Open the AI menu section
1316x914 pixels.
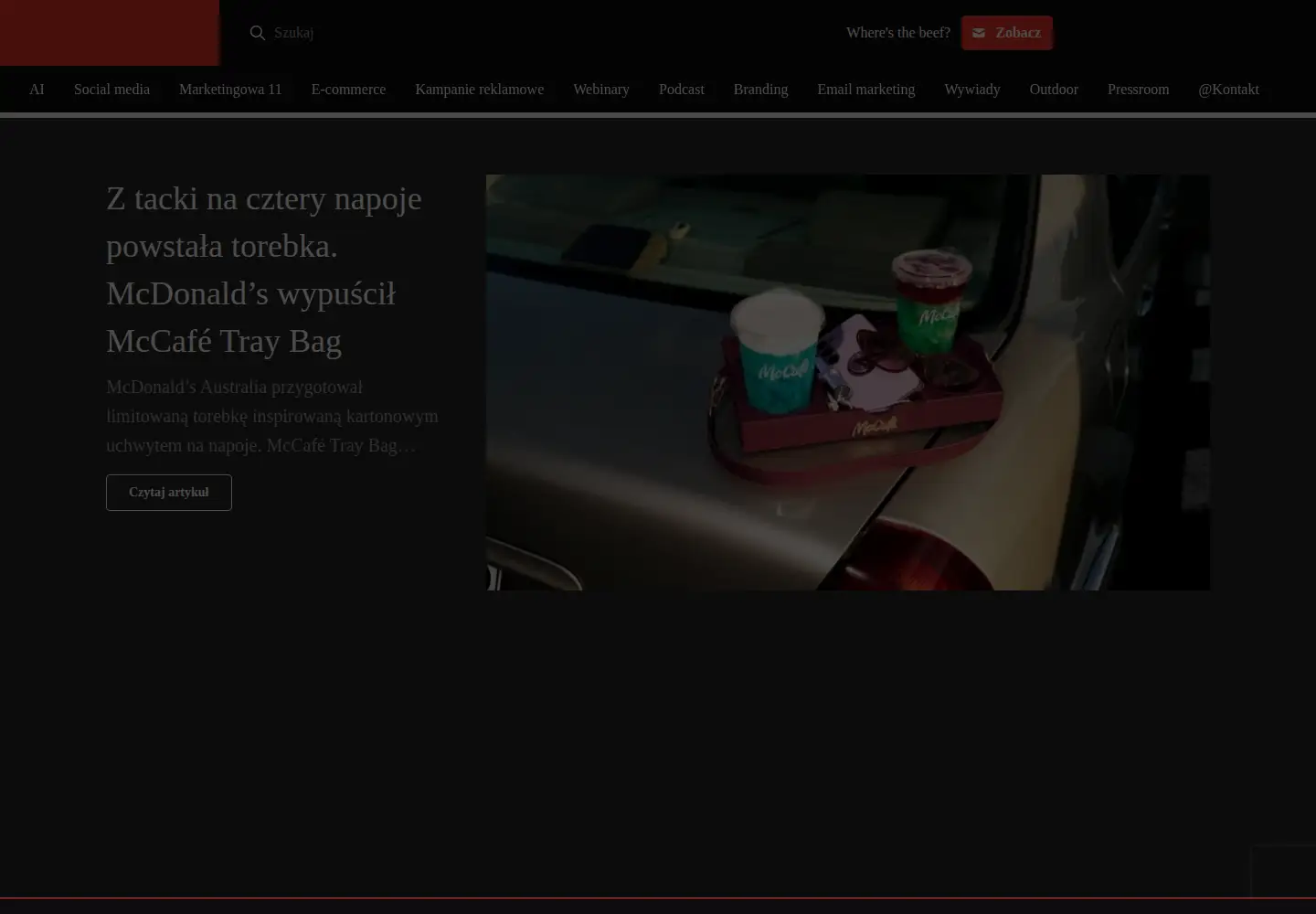(37, 90)
